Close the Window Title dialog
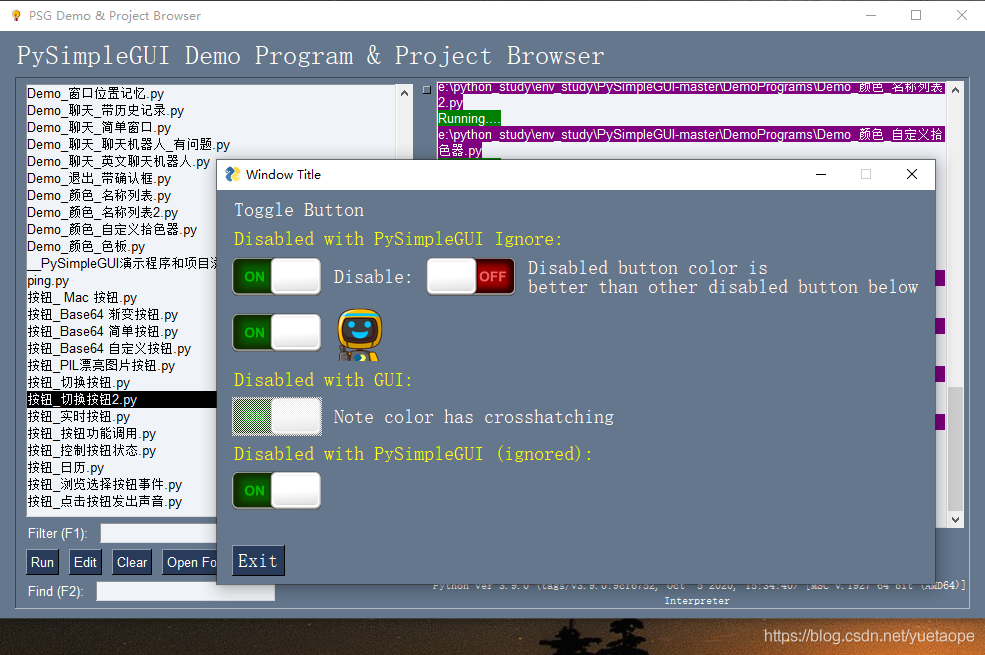 [x=912, y=174]
